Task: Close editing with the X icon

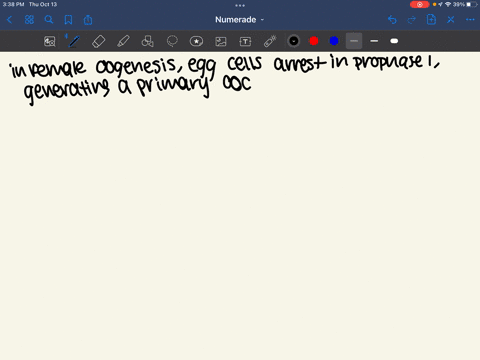Action: coord(451,20)
